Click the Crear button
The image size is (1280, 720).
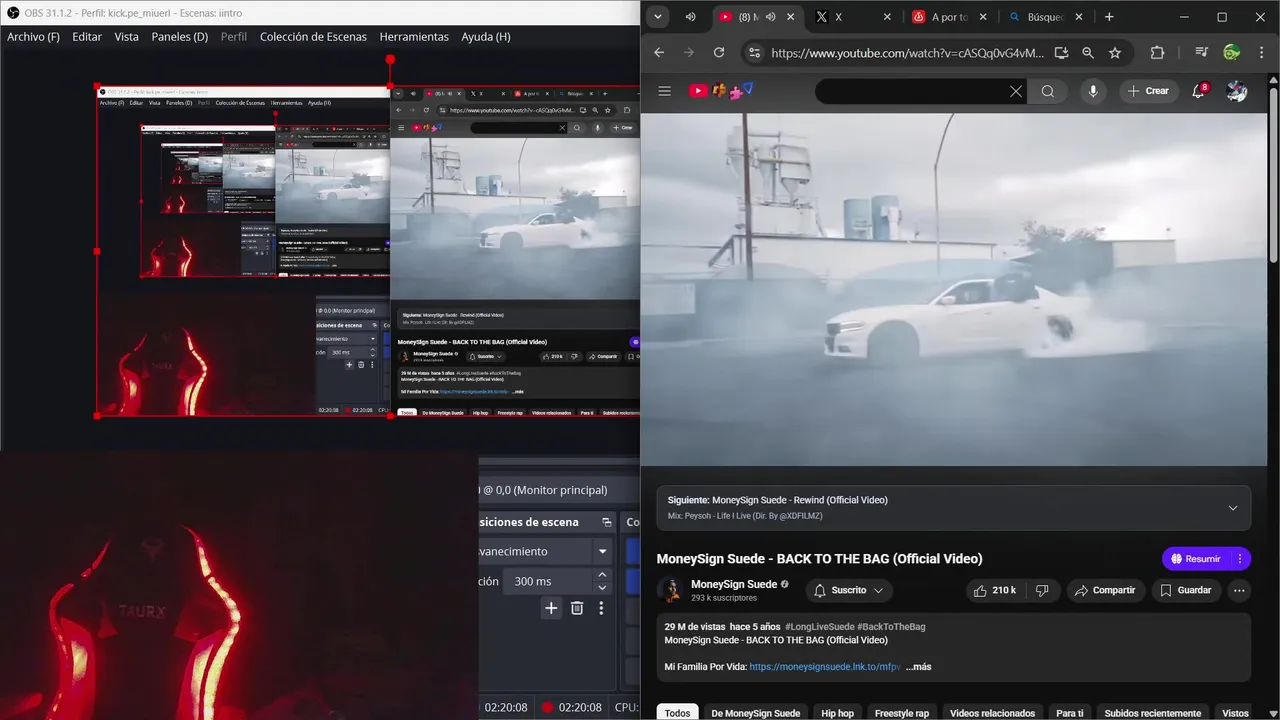[x=1148, y=91]
